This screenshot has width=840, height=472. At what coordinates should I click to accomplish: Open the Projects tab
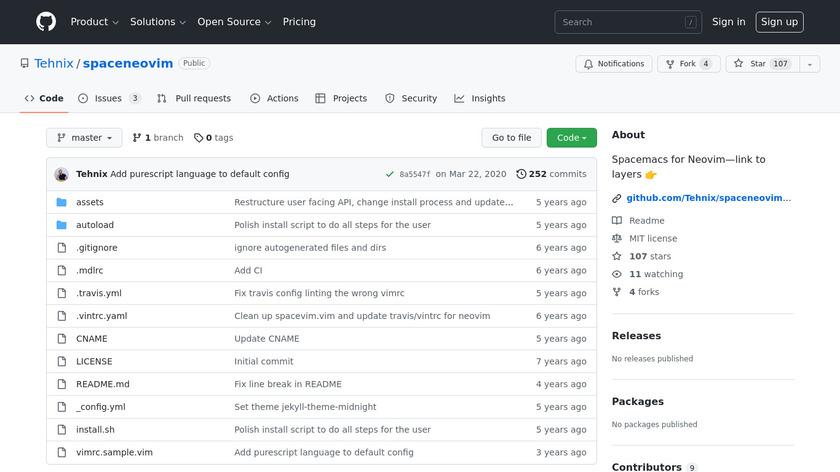pos(341,98)
